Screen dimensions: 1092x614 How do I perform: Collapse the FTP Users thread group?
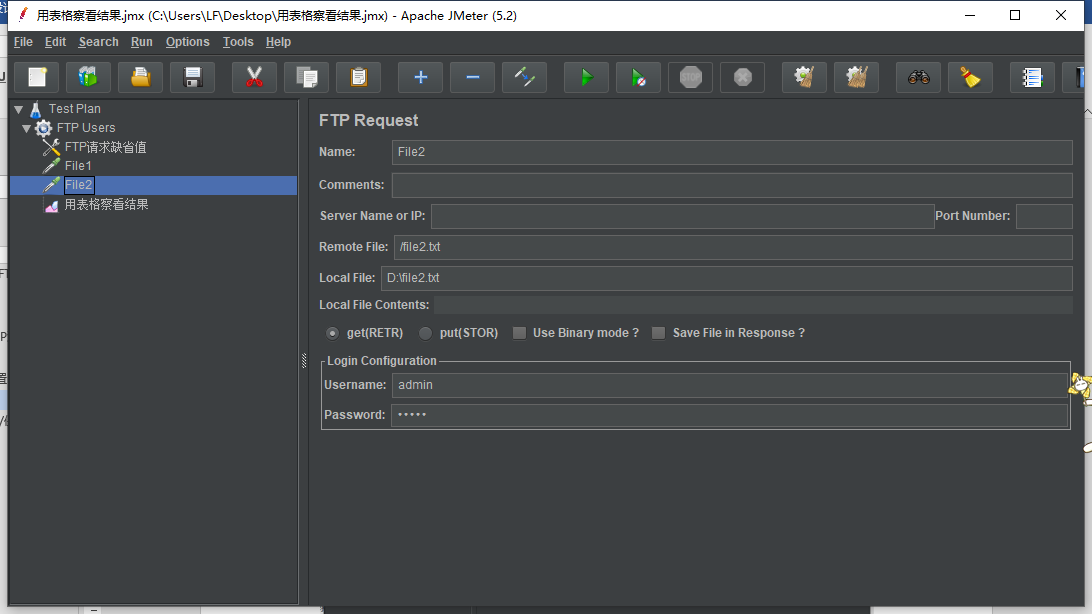(x=26, y=129)
